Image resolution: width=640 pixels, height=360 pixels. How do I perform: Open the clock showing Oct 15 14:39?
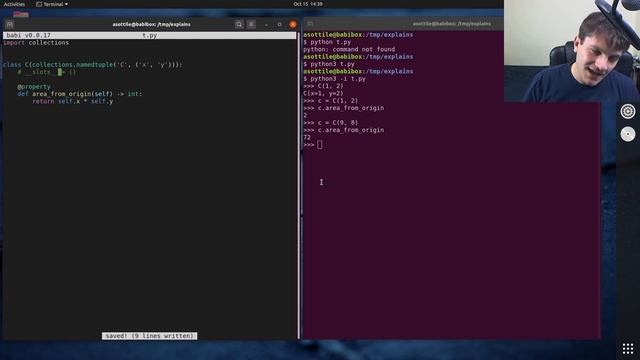click(308, 4)
